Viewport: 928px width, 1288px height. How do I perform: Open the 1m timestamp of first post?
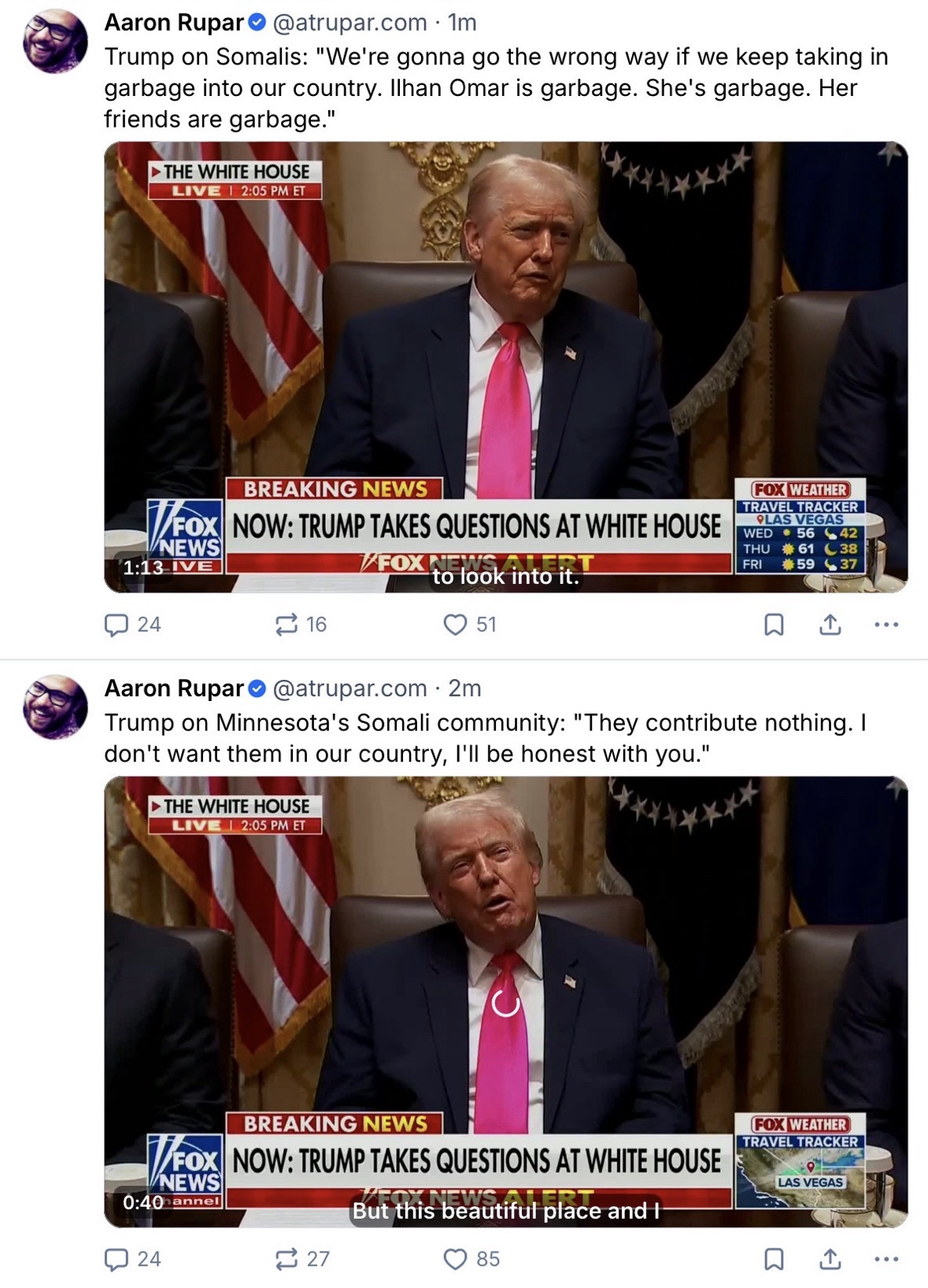(x=462, y=23)
